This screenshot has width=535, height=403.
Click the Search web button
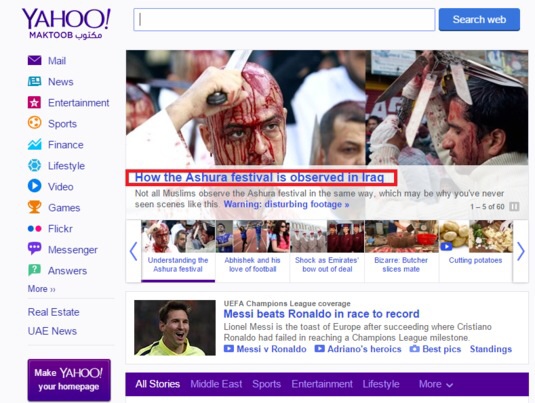click(479, 20)
